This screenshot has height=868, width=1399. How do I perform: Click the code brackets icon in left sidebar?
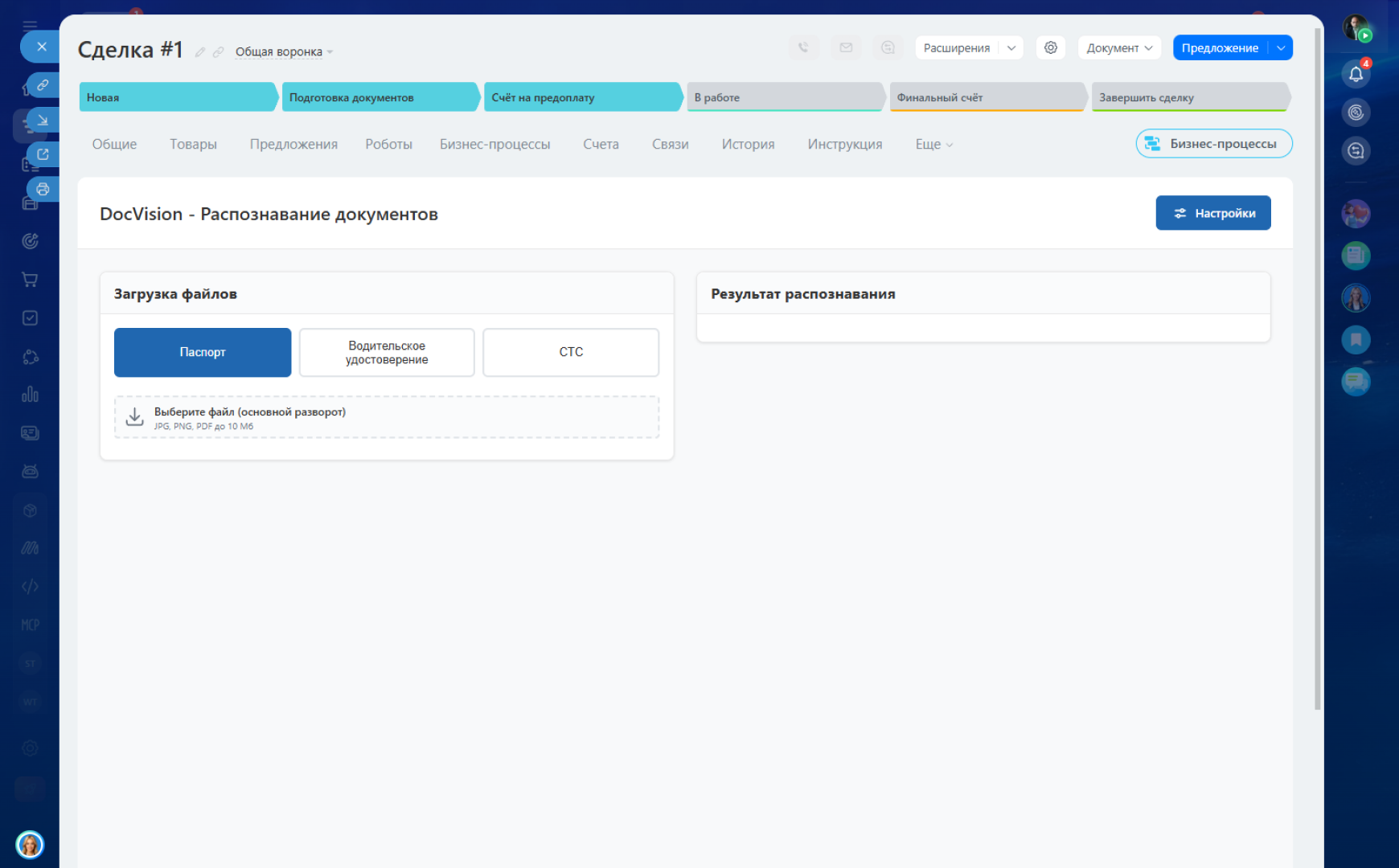coord(30,587)
